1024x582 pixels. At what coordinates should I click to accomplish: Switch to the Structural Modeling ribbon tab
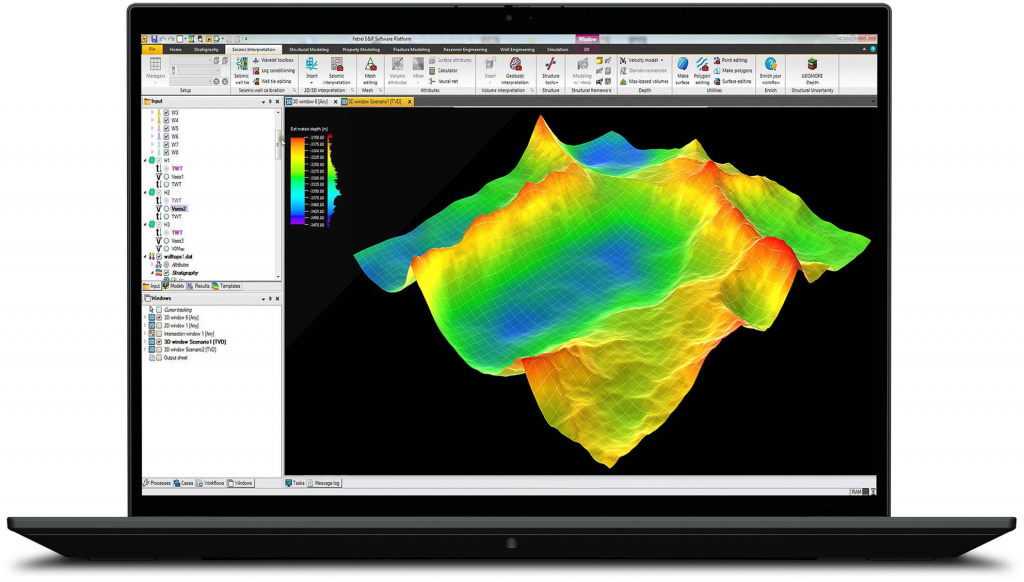click(309, 49)
